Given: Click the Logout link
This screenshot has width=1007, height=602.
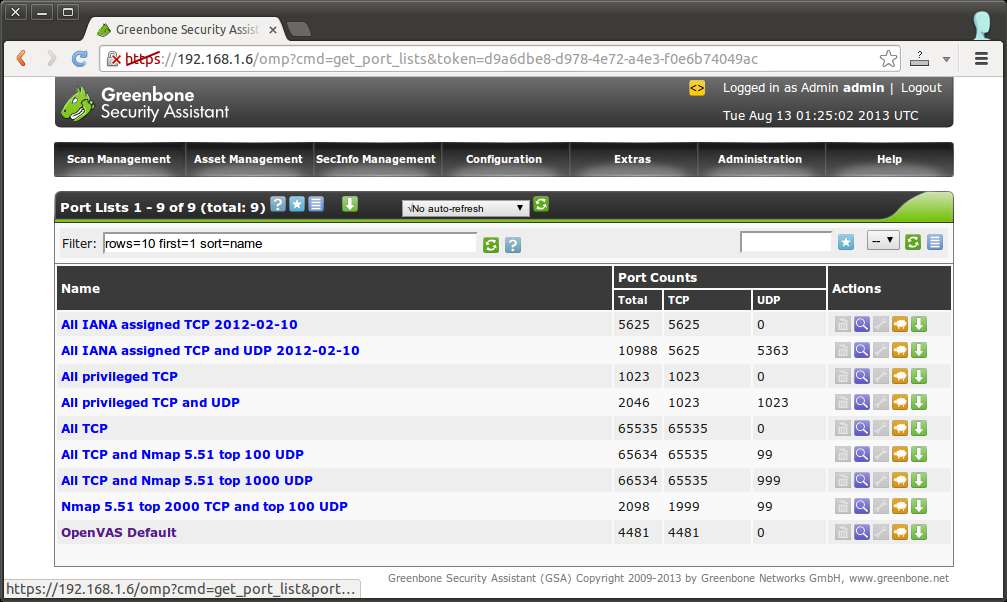Looking at the screenshot, I should click(921, 88).
